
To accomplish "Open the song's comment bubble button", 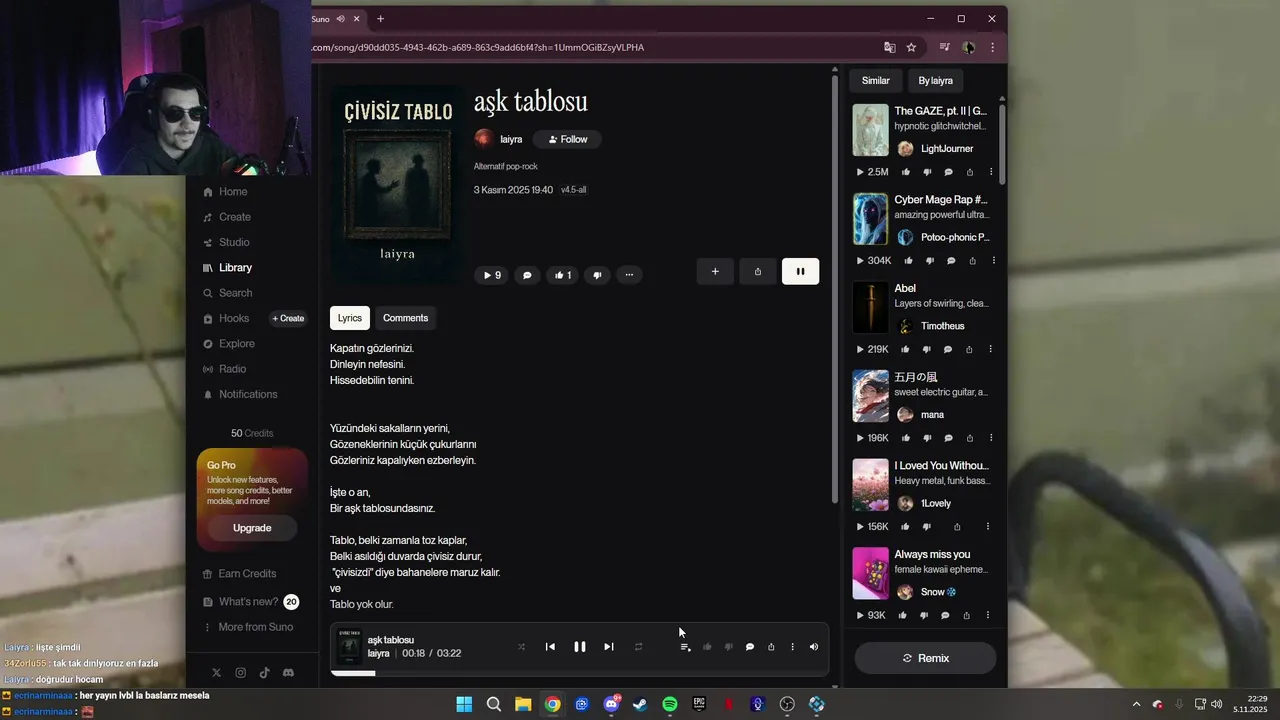I will (x=527, y=275).
